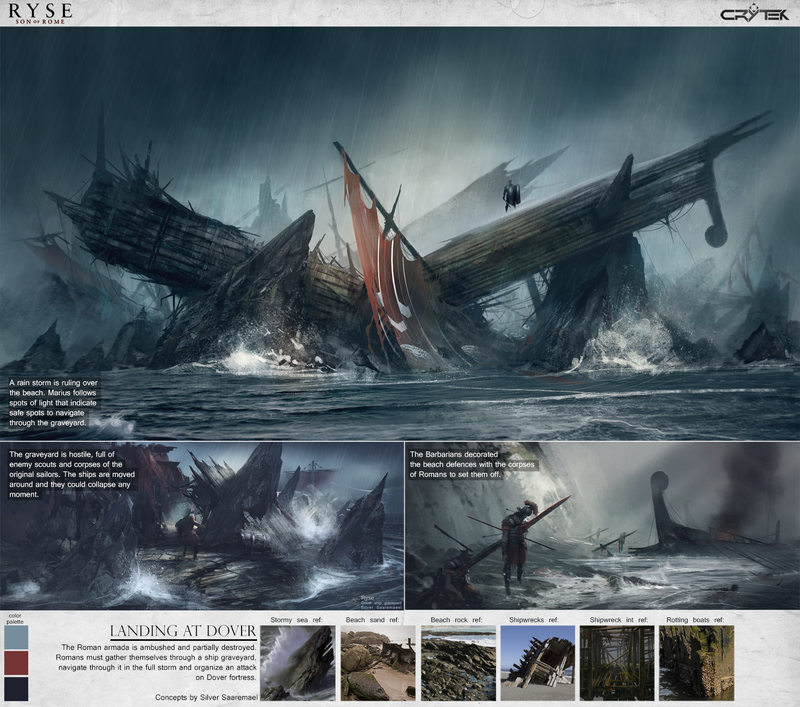Click the 'Beach sand ref:' label

pyautogui.click(x=372, y=620)
